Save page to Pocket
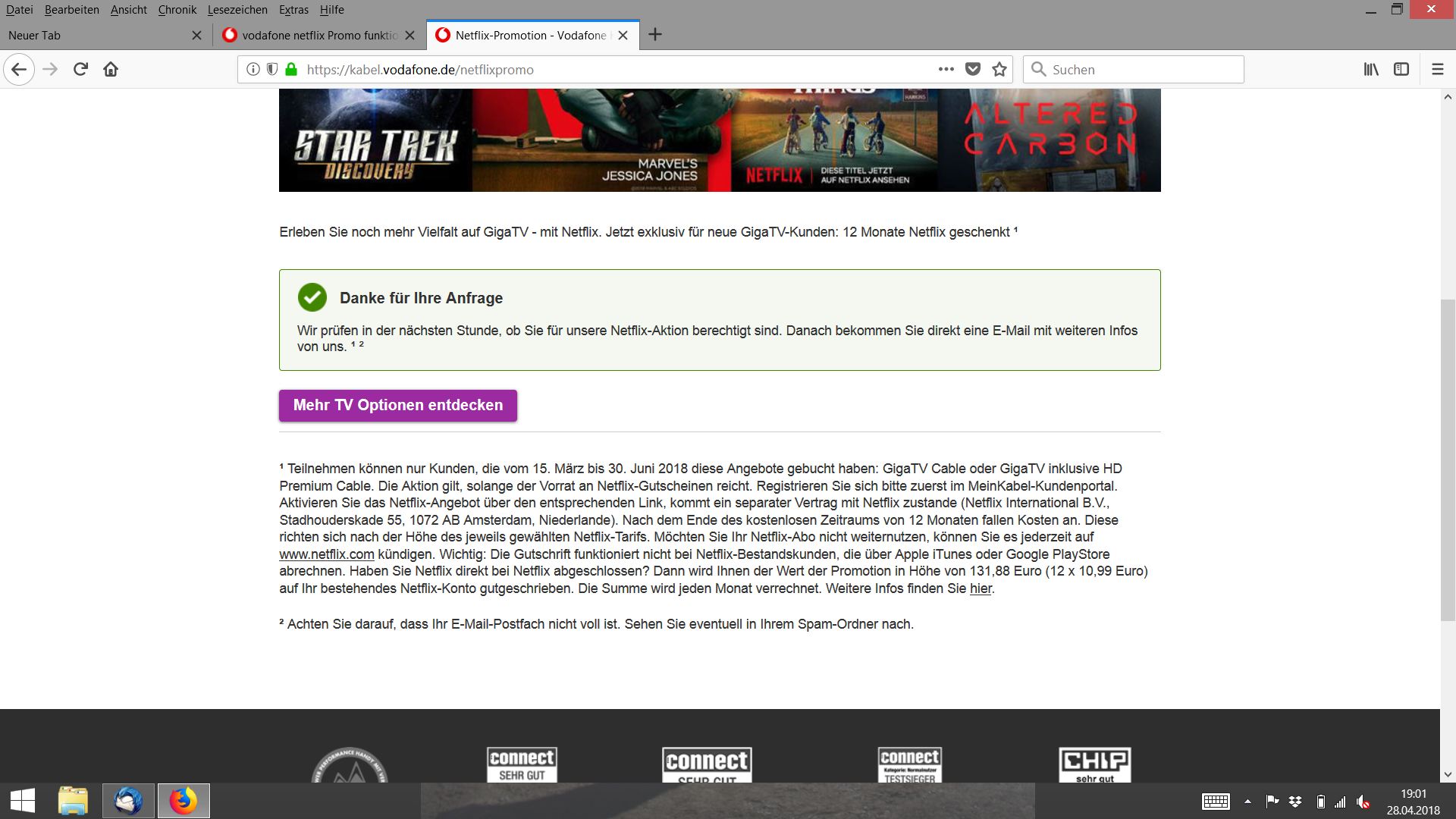 973,69
